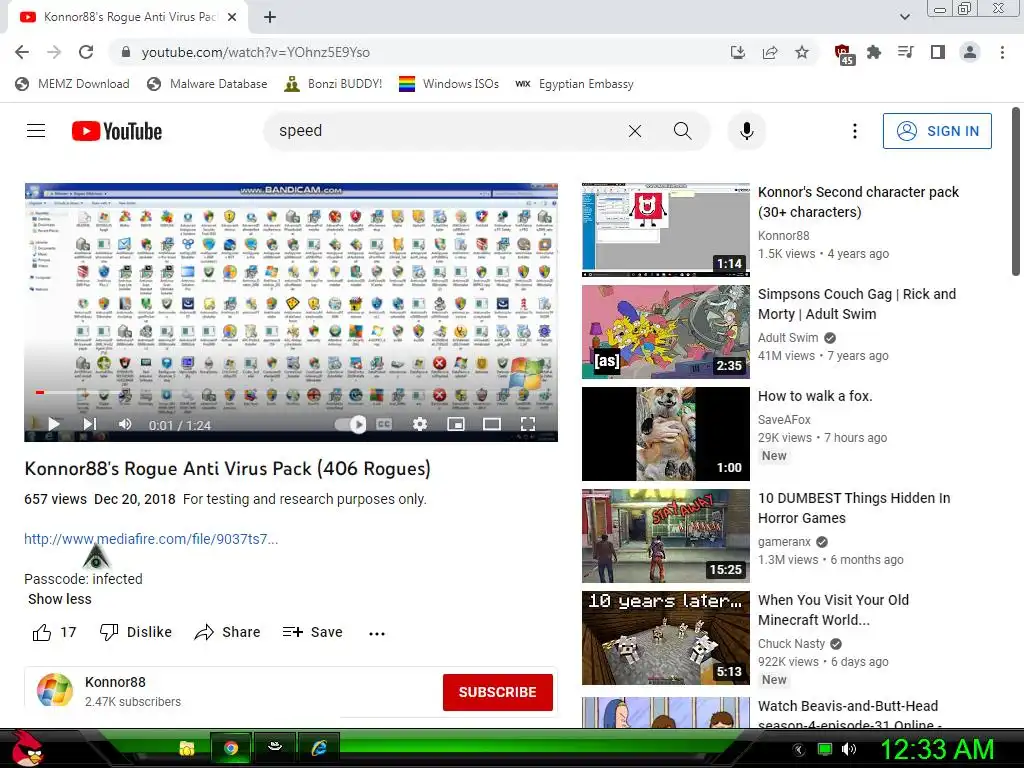
Task: Open the Egyptian Embassy bookmark
Action: pyautogui.click(x=574, y=84)
